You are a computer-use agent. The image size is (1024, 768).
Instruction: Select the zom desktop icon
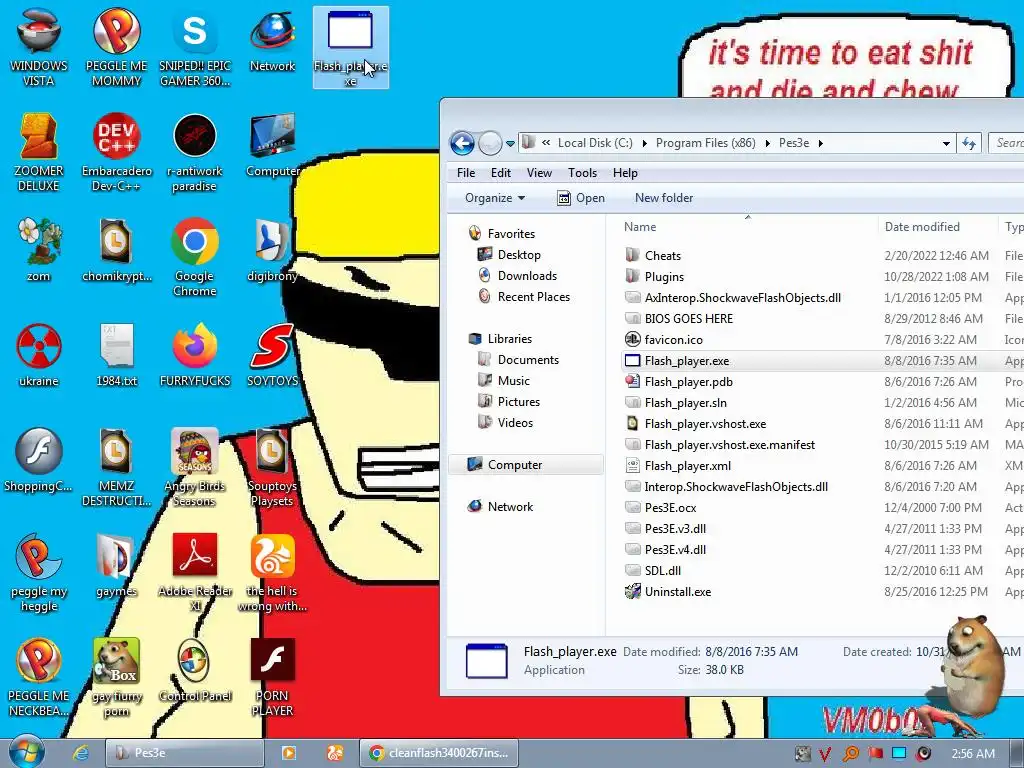(39, 249)
